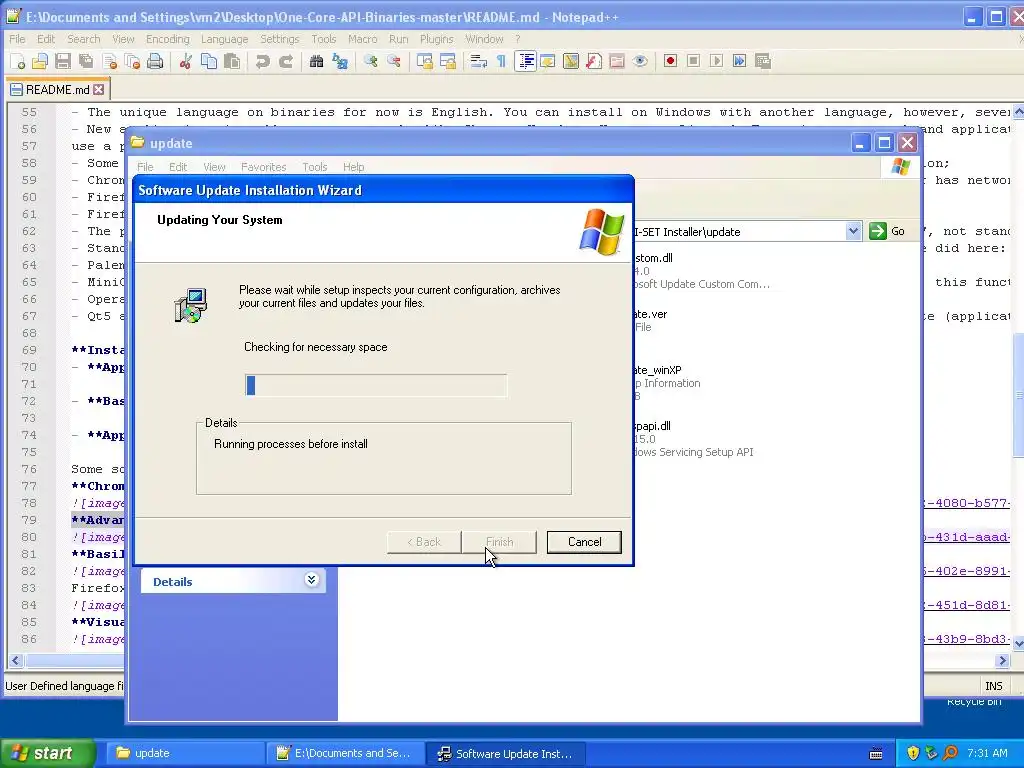Click Save All icon in Notepad++ toolbar
The image size is (1024, 768).
pyautogui.click(x=86, y=61)
